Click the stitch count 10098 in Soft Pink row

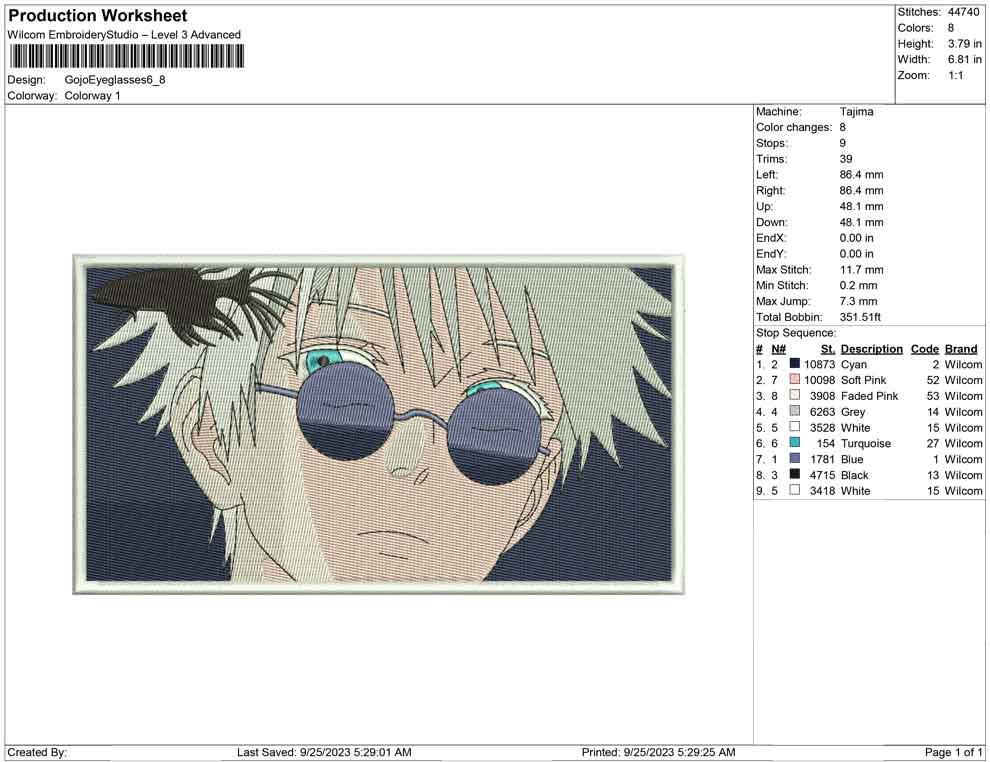click(x=820, y=380)
